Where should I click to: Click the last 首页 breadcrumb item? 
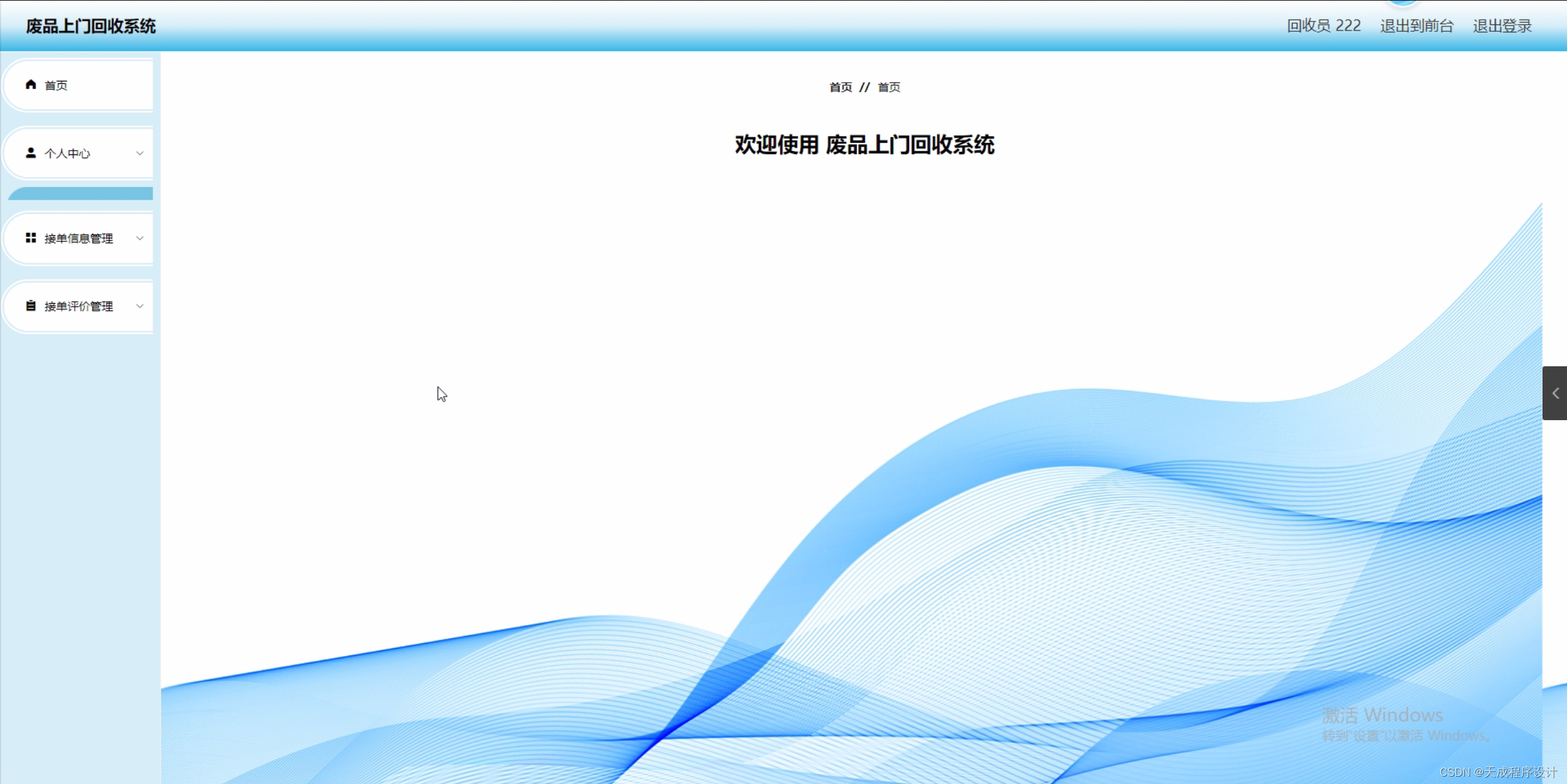[x=889, y=88]
